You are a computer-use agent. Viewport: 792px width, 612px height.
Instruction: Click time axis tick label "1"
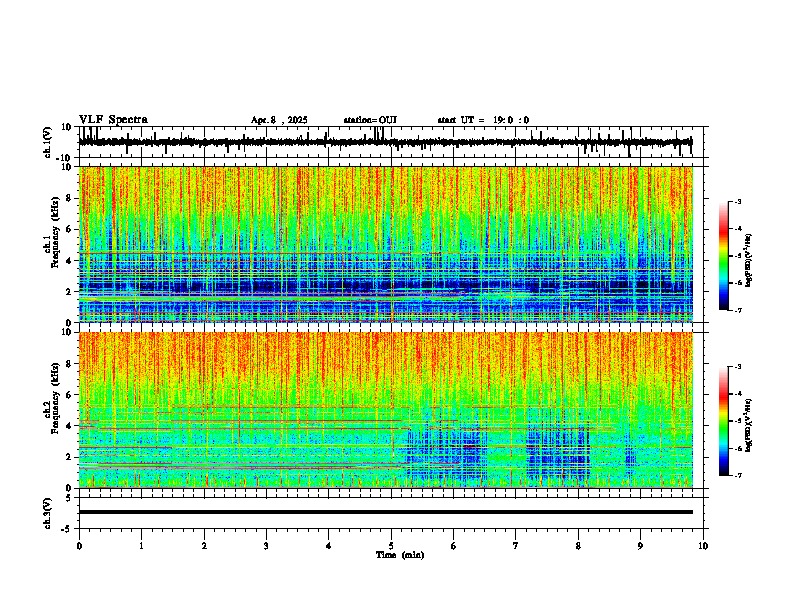(x=141, y=546)
